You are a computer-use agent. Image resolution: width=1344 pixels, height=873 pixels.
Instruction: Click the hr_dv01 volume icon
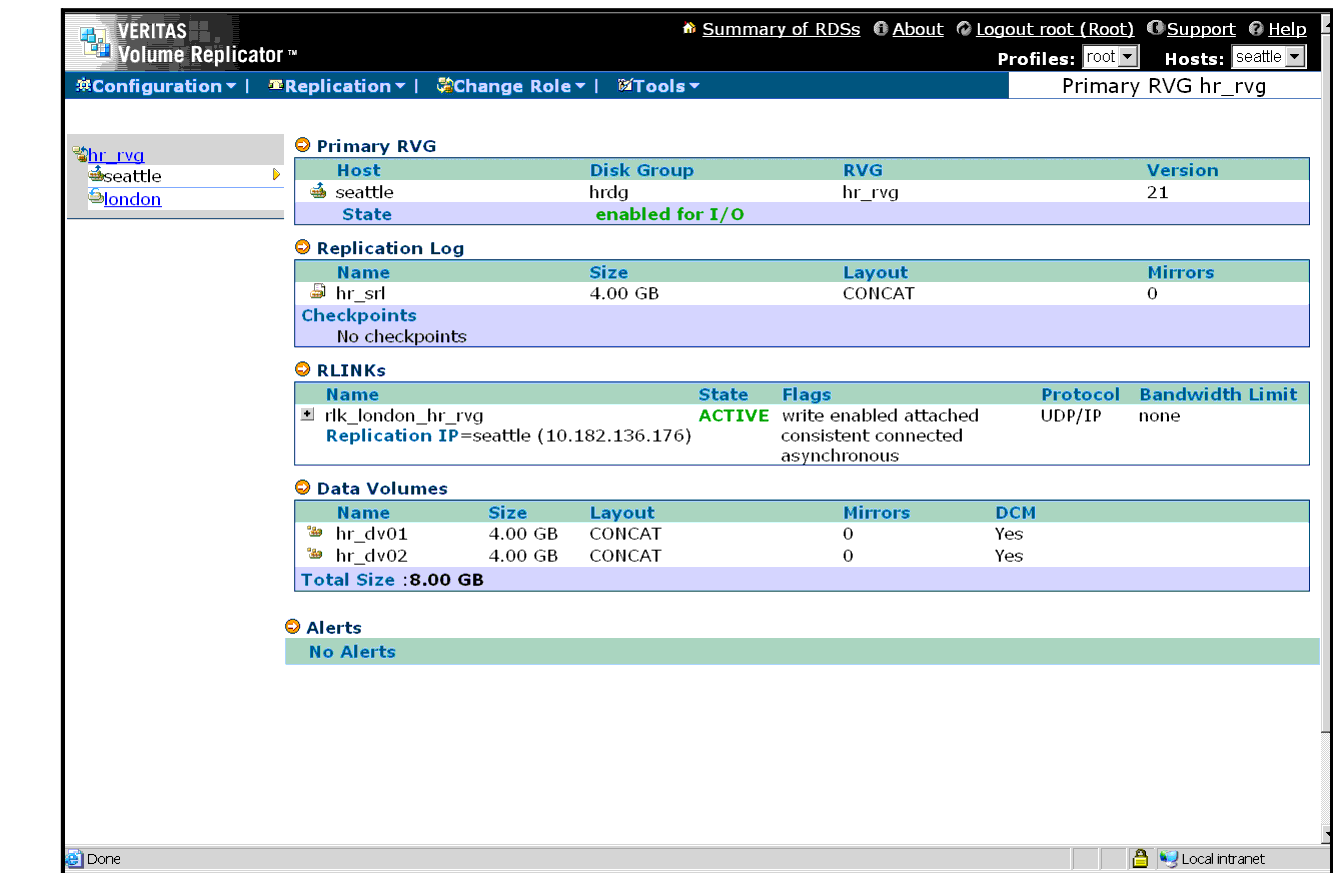tap(315, 532)
